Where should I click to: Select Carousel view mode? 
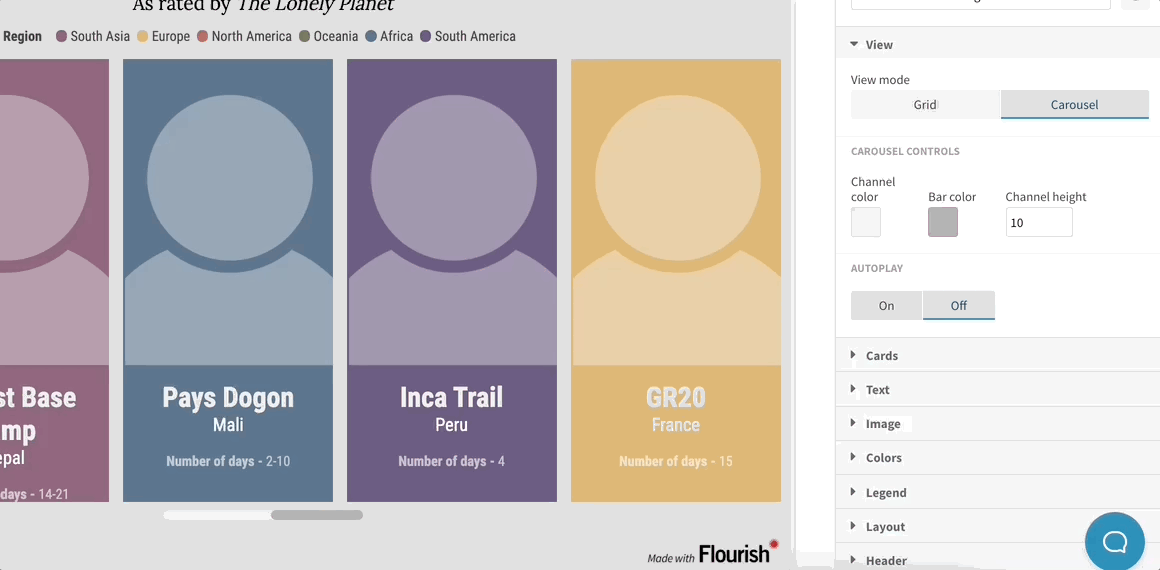(1074, 105)
